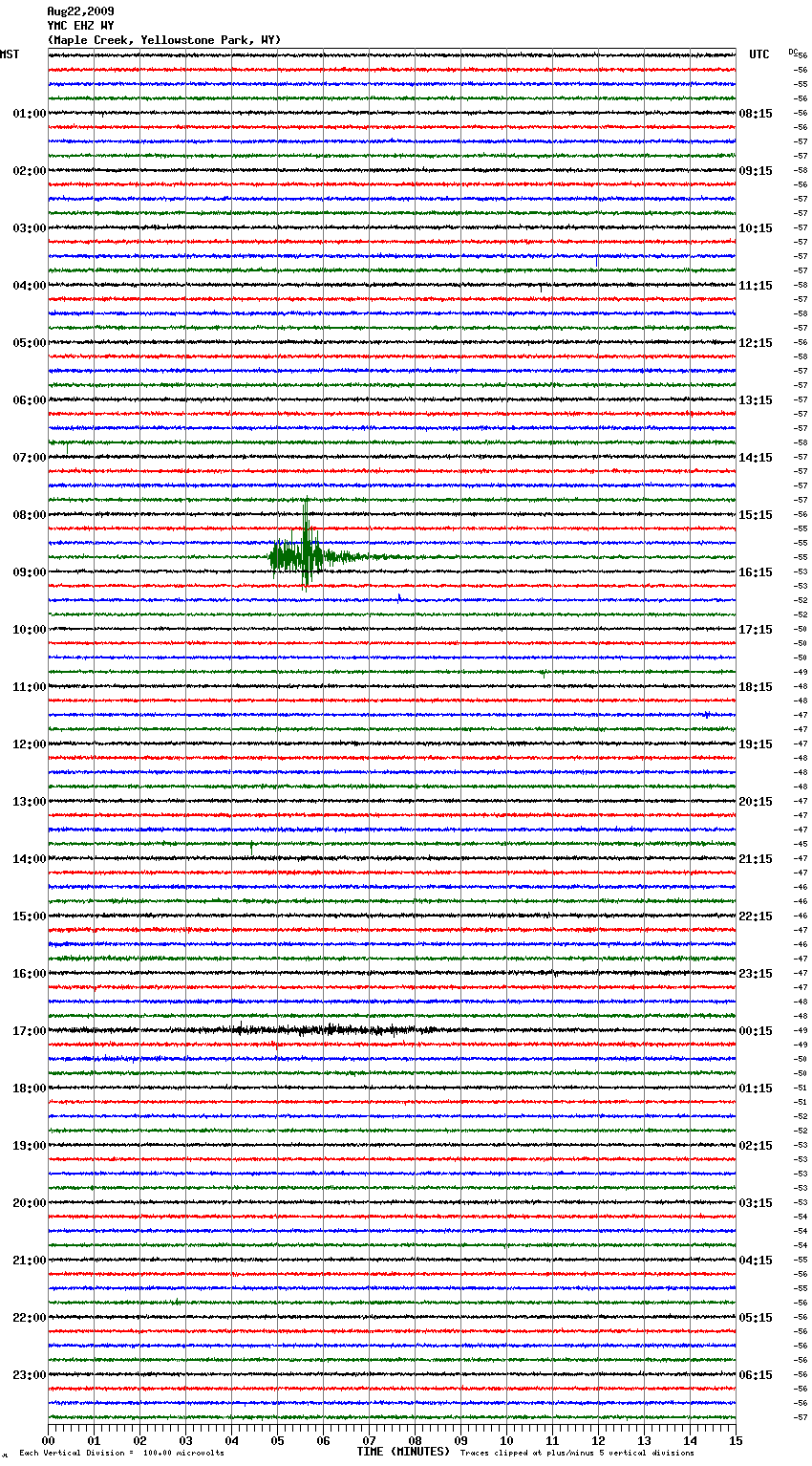Click the 21:15 UTC time label

[x=756, y=859]
